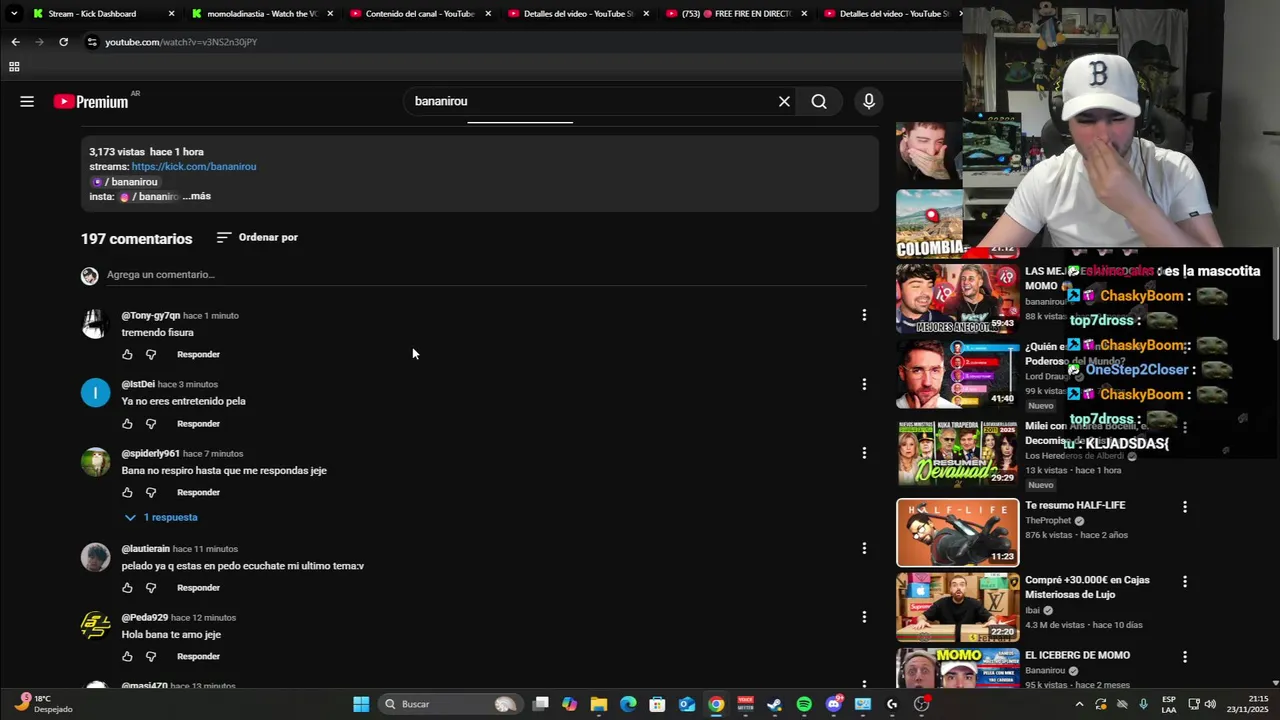
Task: Close the Stream - Kick Dashboard tab
Action: tap(171, 14)
